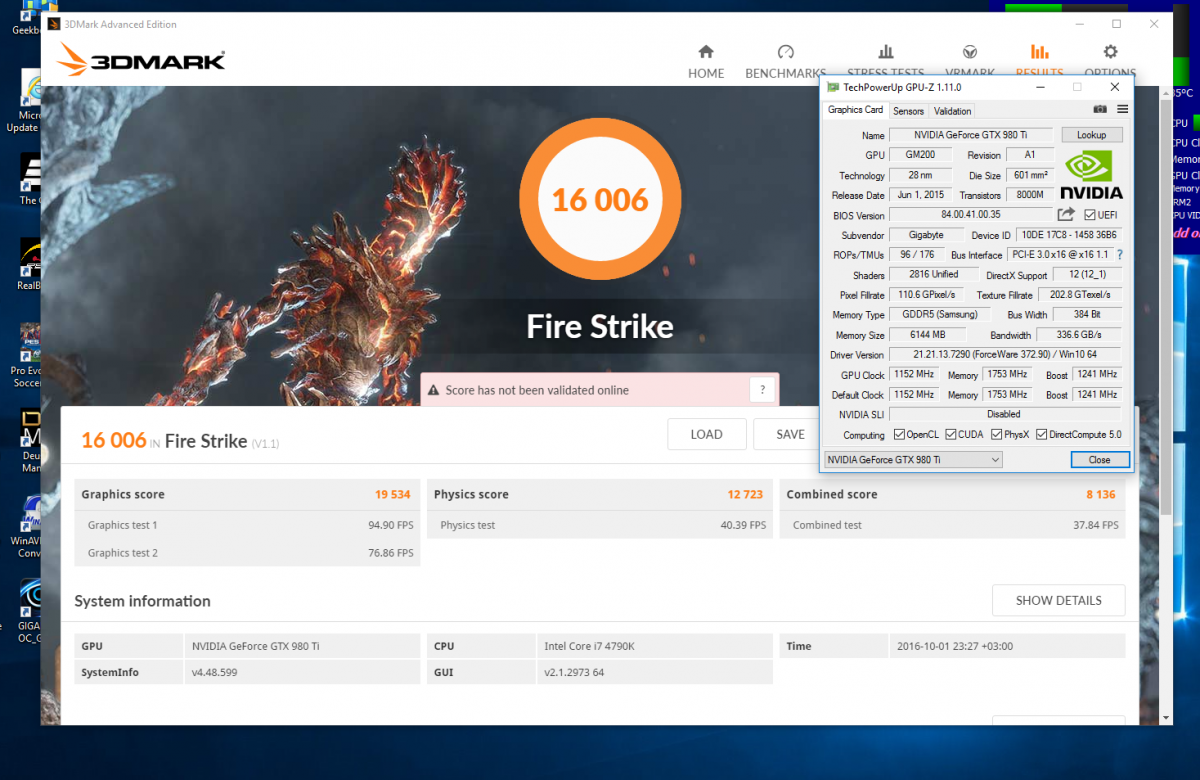Open the WinAVI Converter desktop shortcut

(x=26, y=525)
